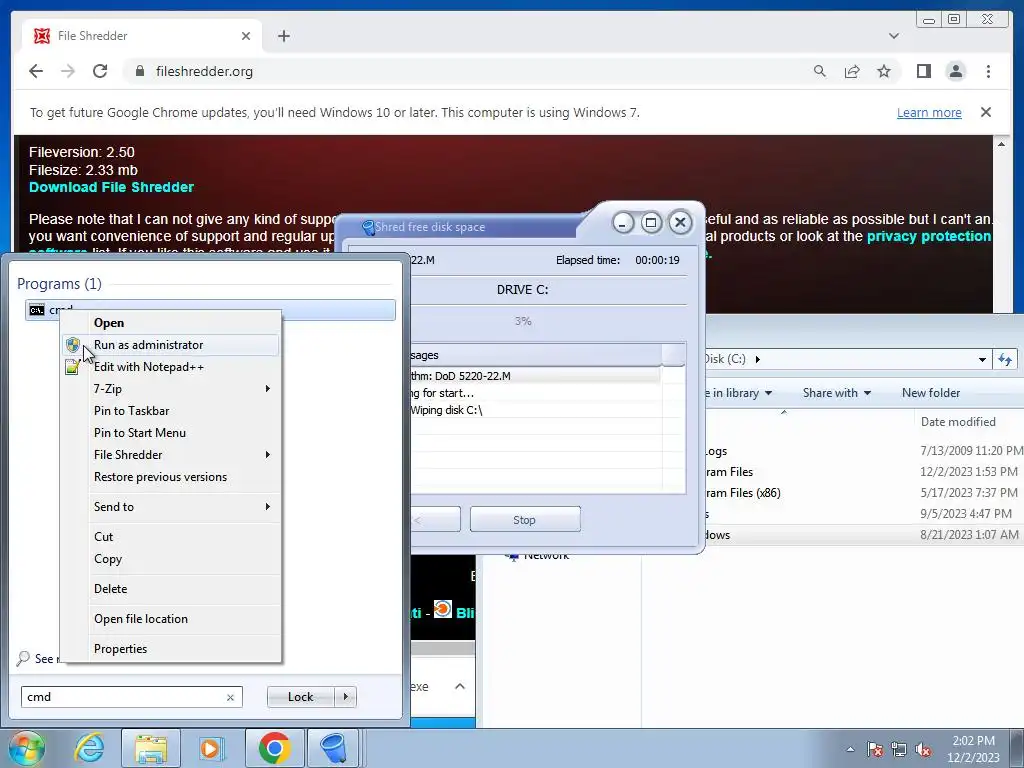The image size is (1024, 768).
Task: Reload the fileshredder.org page
Action: 100,71
